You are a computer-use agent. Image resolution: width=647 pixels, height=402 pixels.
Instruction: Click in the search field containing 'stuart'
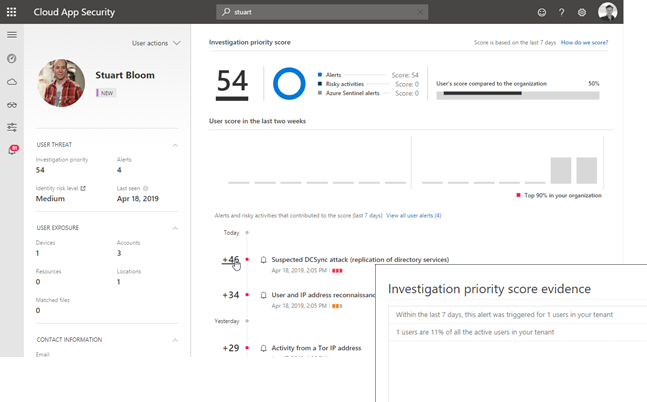click(320, 12)
